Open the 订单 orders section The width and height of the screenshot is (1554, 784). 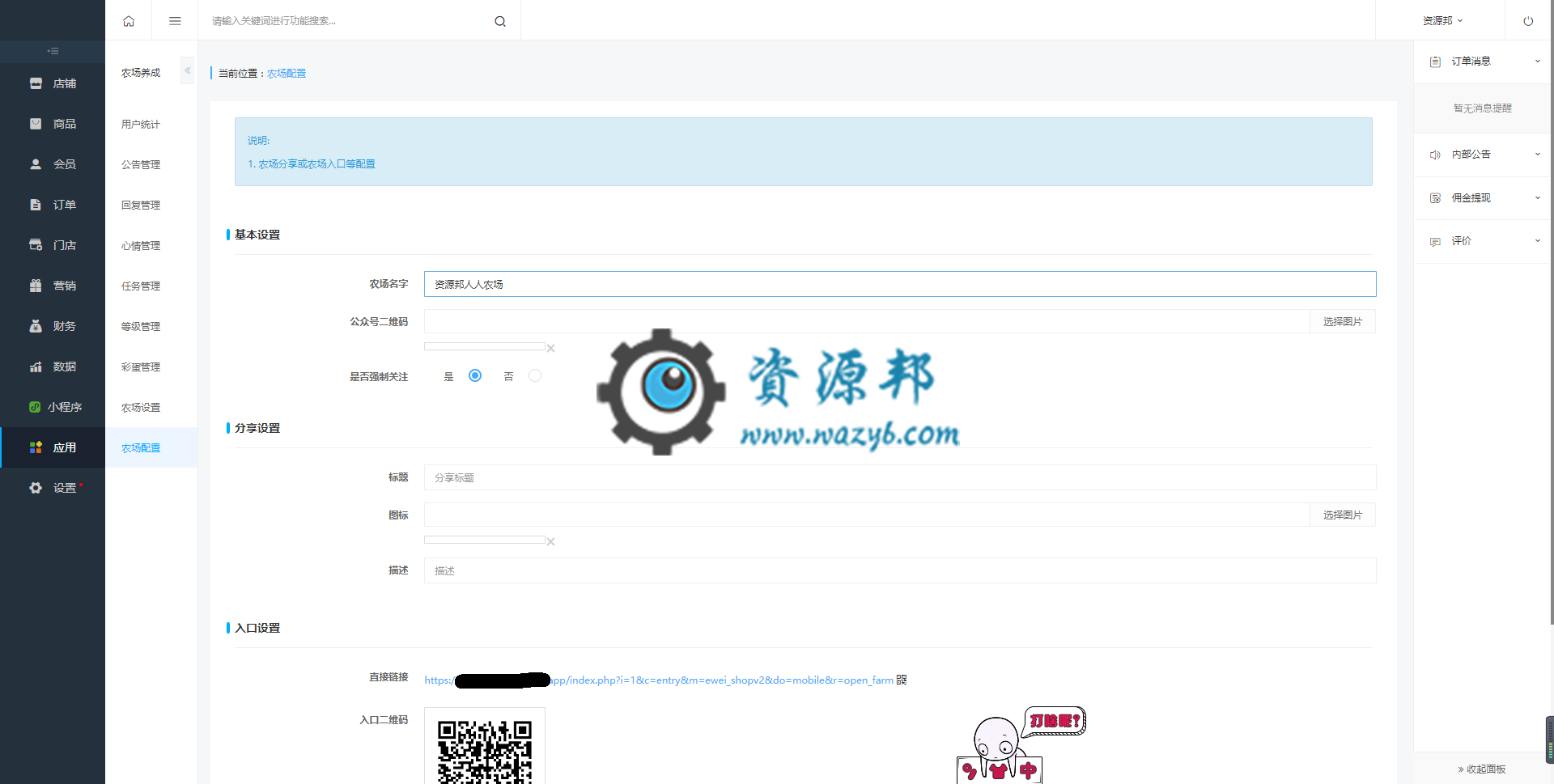click(53, 205)
